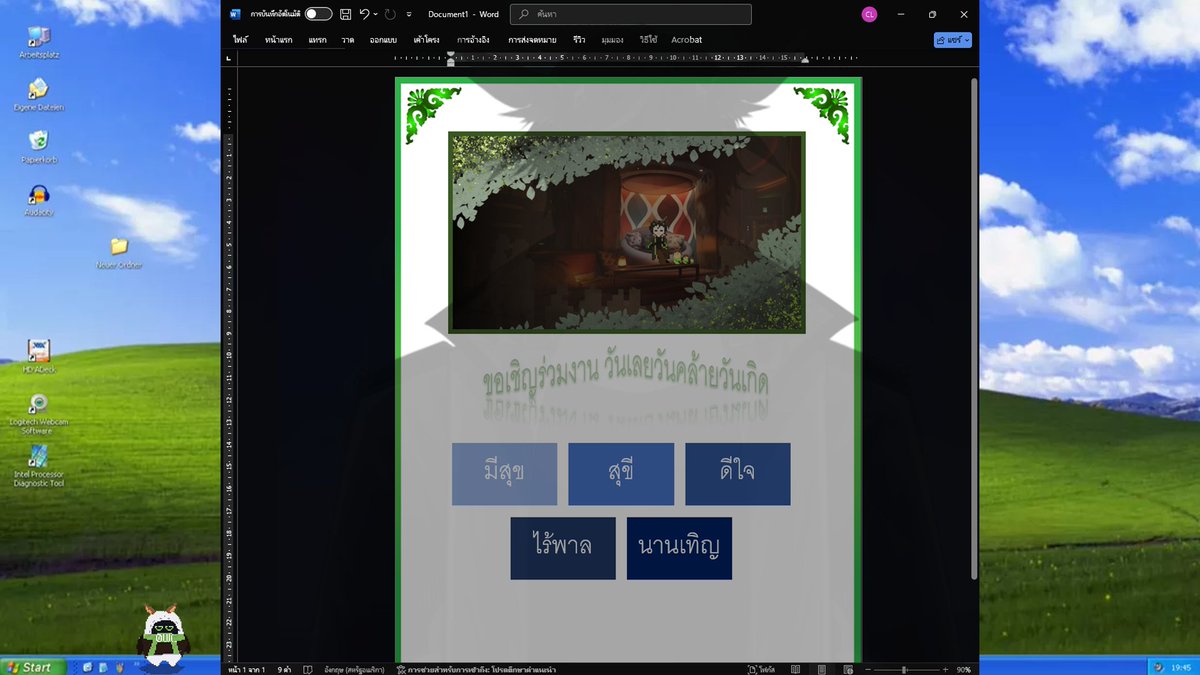Open the มุมมอง (View) tab
The width and height of the screenshot is (1200, 675).
(613, 40)
